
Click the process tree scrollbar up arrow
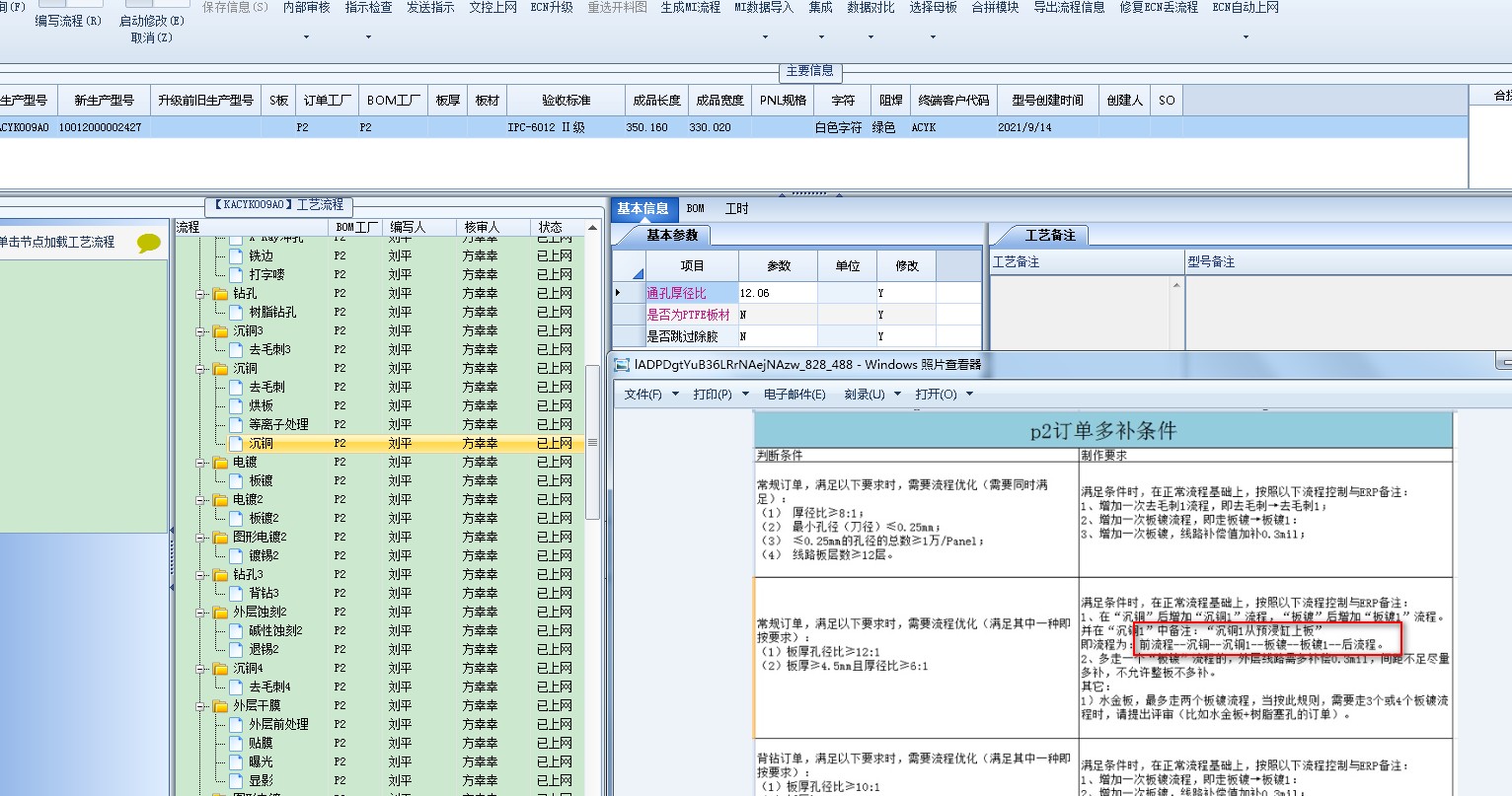pos(592,228)
